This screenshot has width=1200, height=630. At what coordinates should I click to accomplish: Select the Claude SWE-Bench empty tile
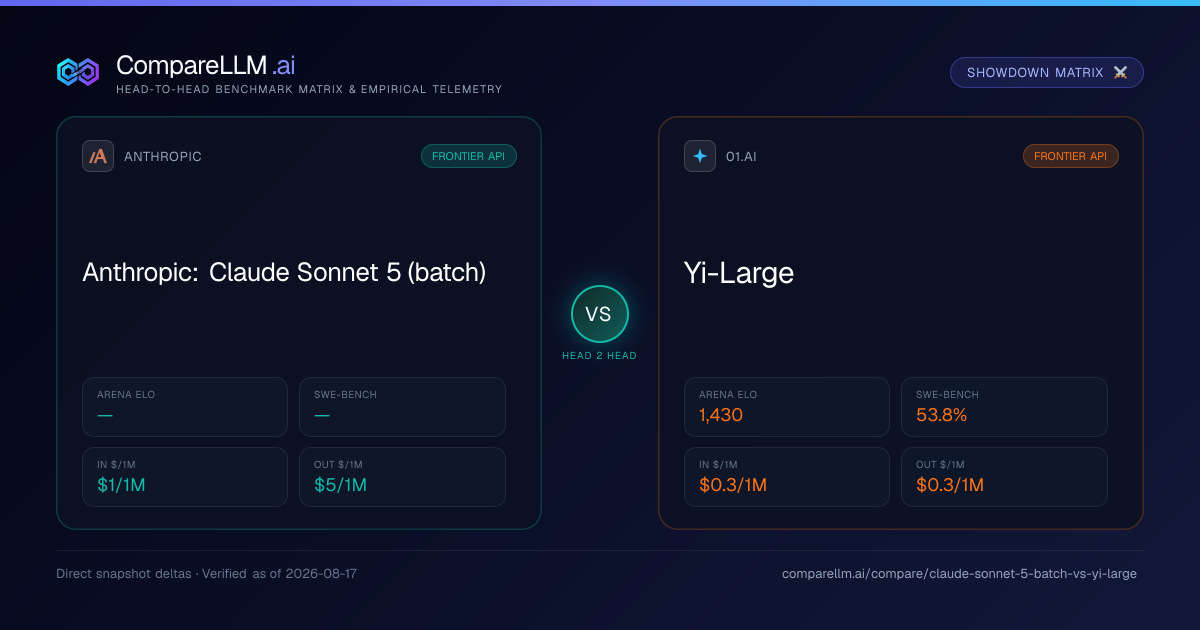pyautogui.click(x=402, y=407)
